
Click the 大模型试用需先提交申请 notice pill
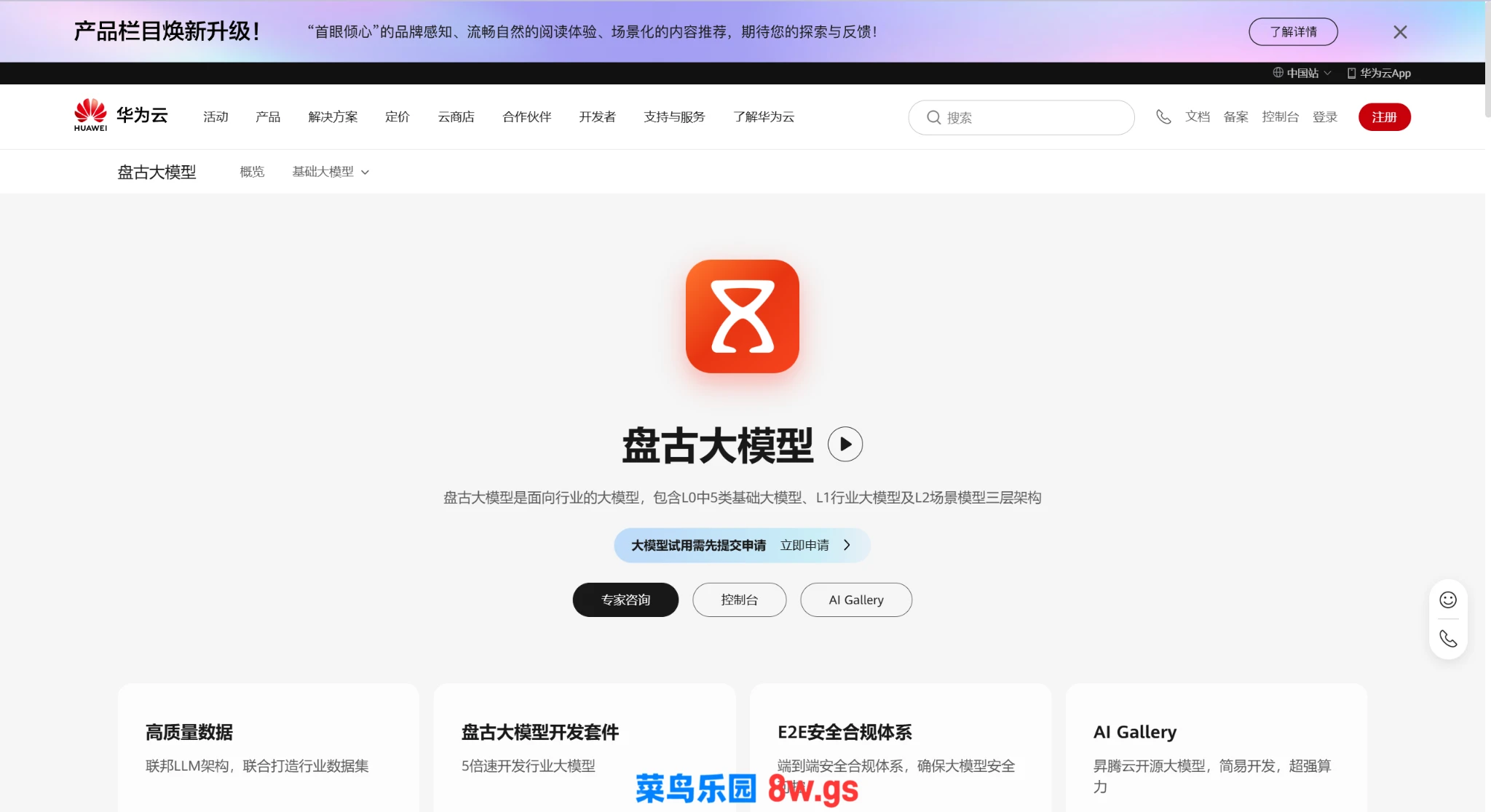click(742, 545)
